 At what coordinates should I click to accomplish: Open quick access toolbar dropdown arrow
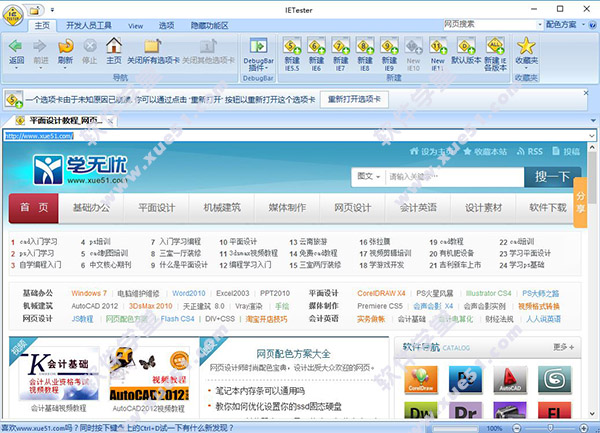point(52,10)
